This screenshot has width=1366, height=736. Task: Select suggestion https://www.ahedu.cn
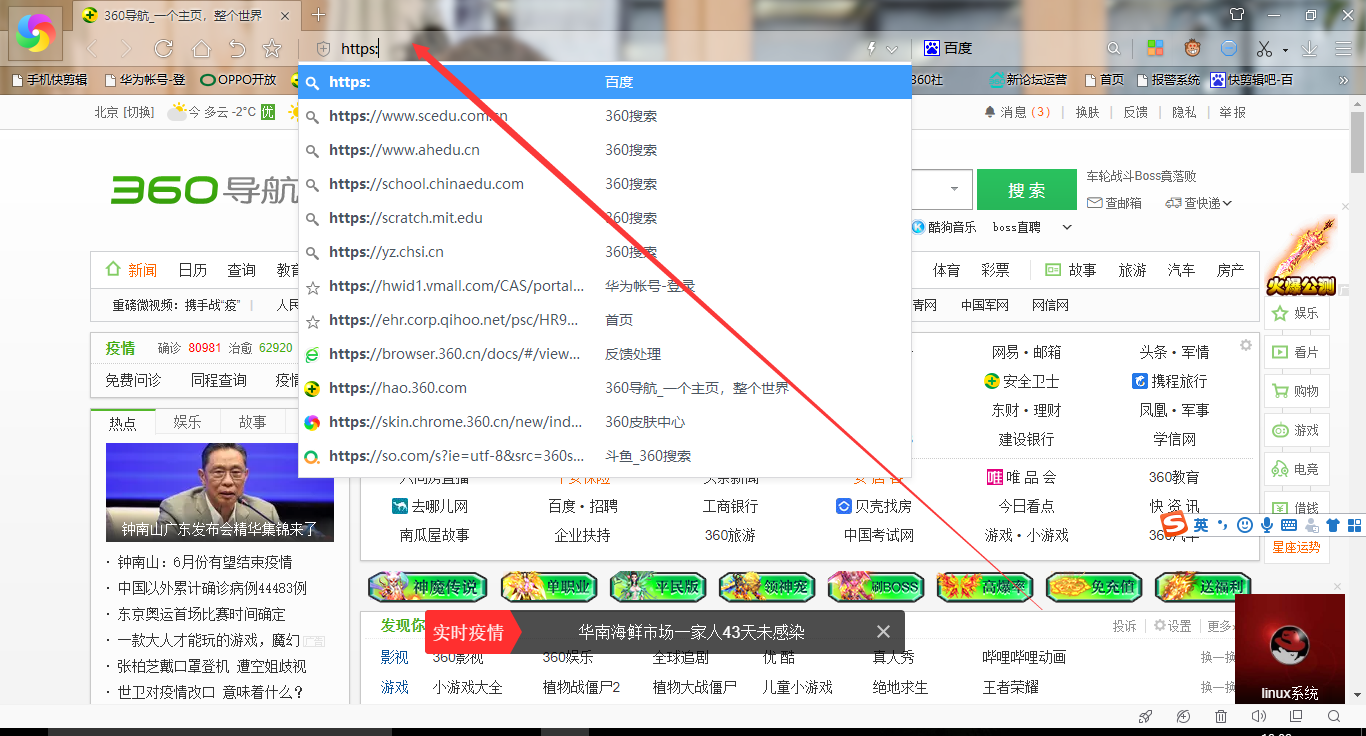[x=605, y=150]
